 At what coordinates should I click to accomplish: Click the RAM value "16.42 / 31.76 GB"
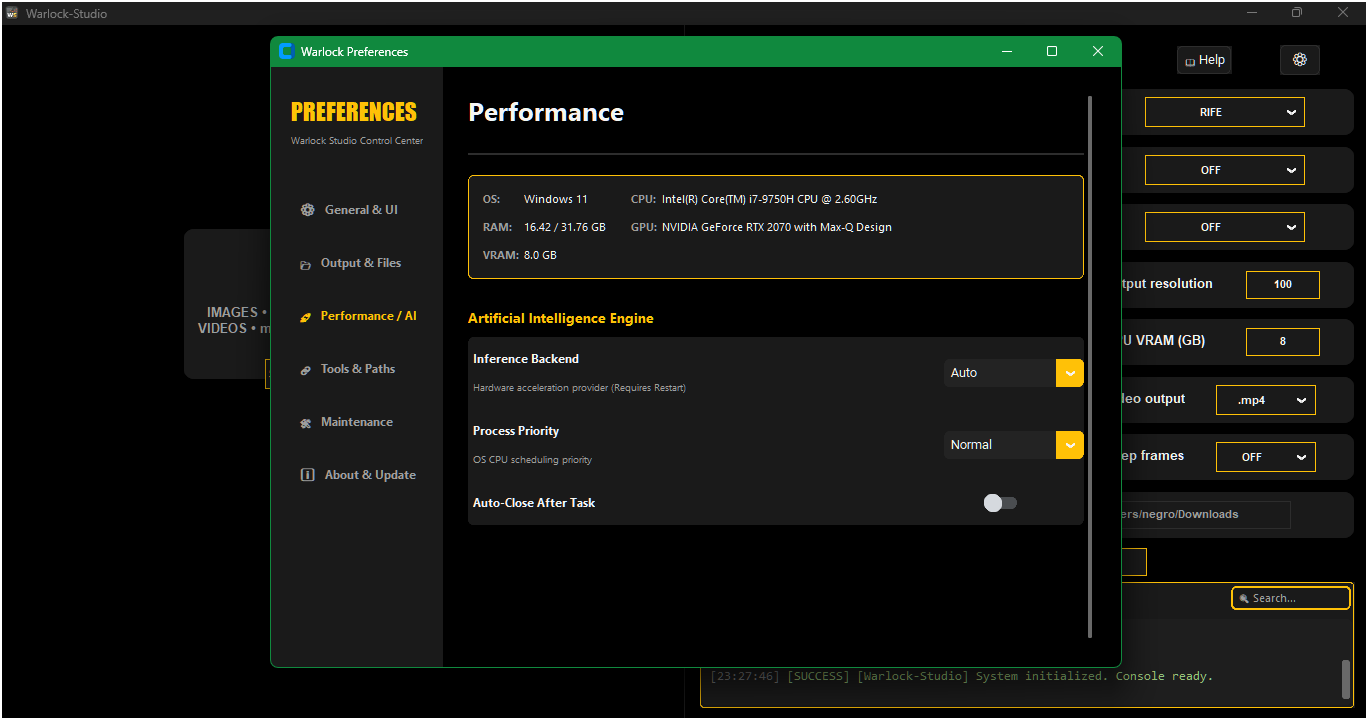coord(565,227)
